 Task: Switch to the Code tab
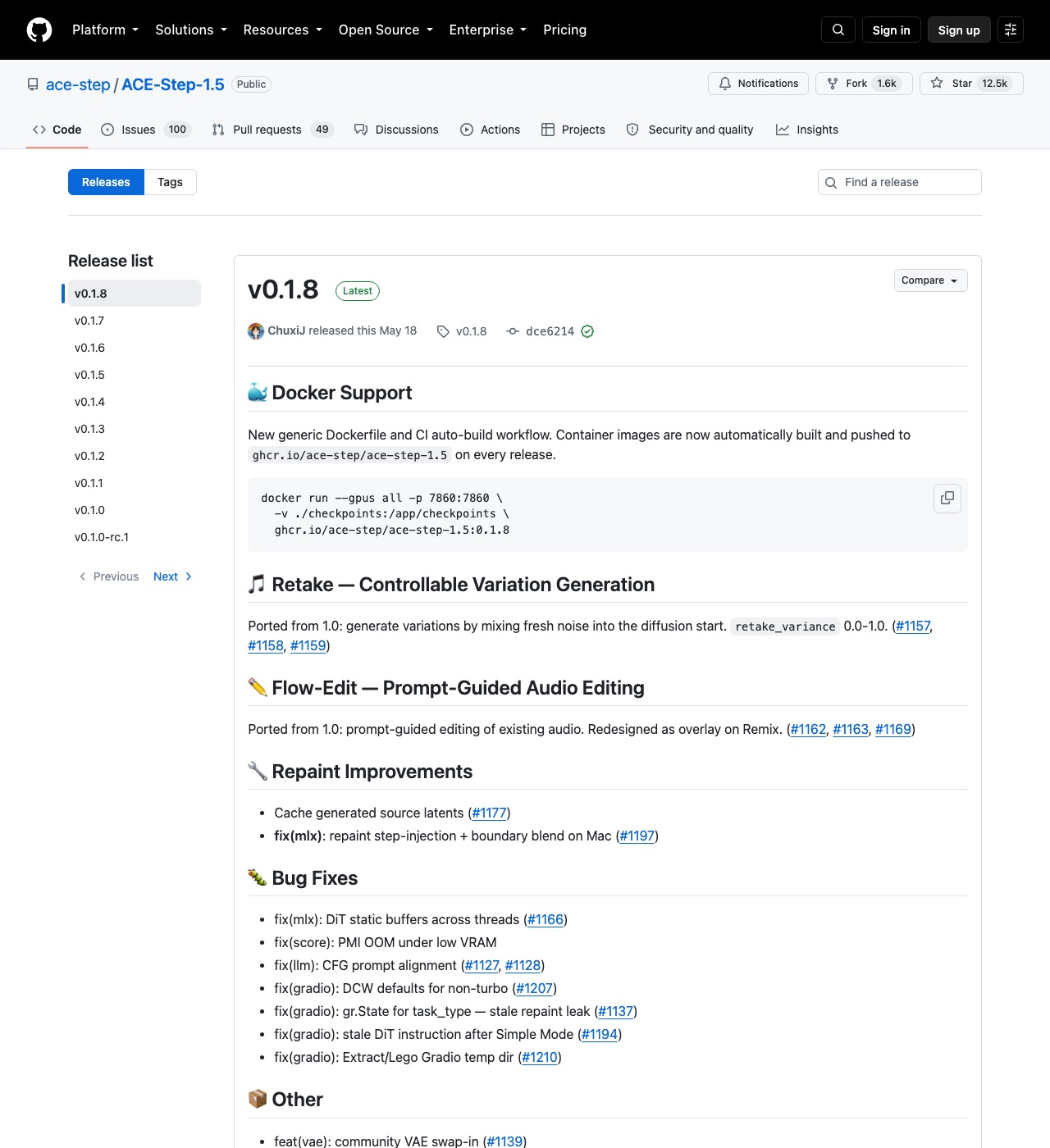pyautogui.click(x=57, y=130)
